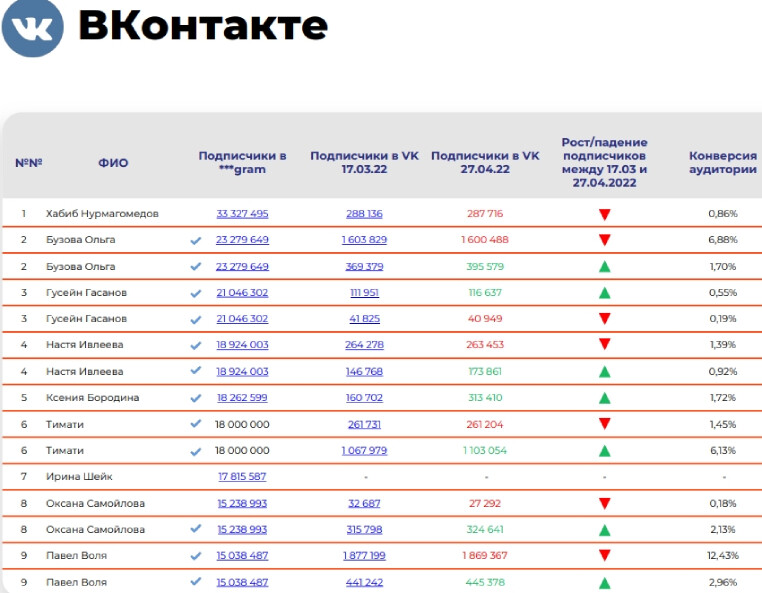Open the 1 067 979 VK subscribers link
Viewport: 762px width, 593px height.
pyautogui.click(x=364, y=451)
